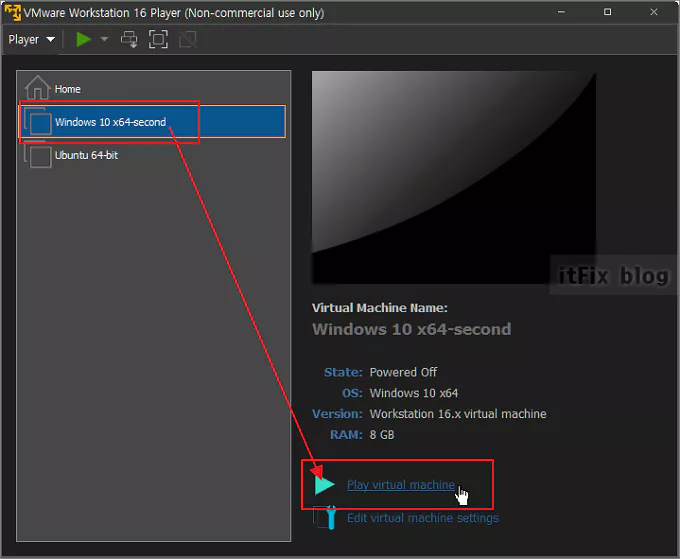Click the VMware logo in title bar
Screen dimensions: 680x559
(x=12, y=12)
